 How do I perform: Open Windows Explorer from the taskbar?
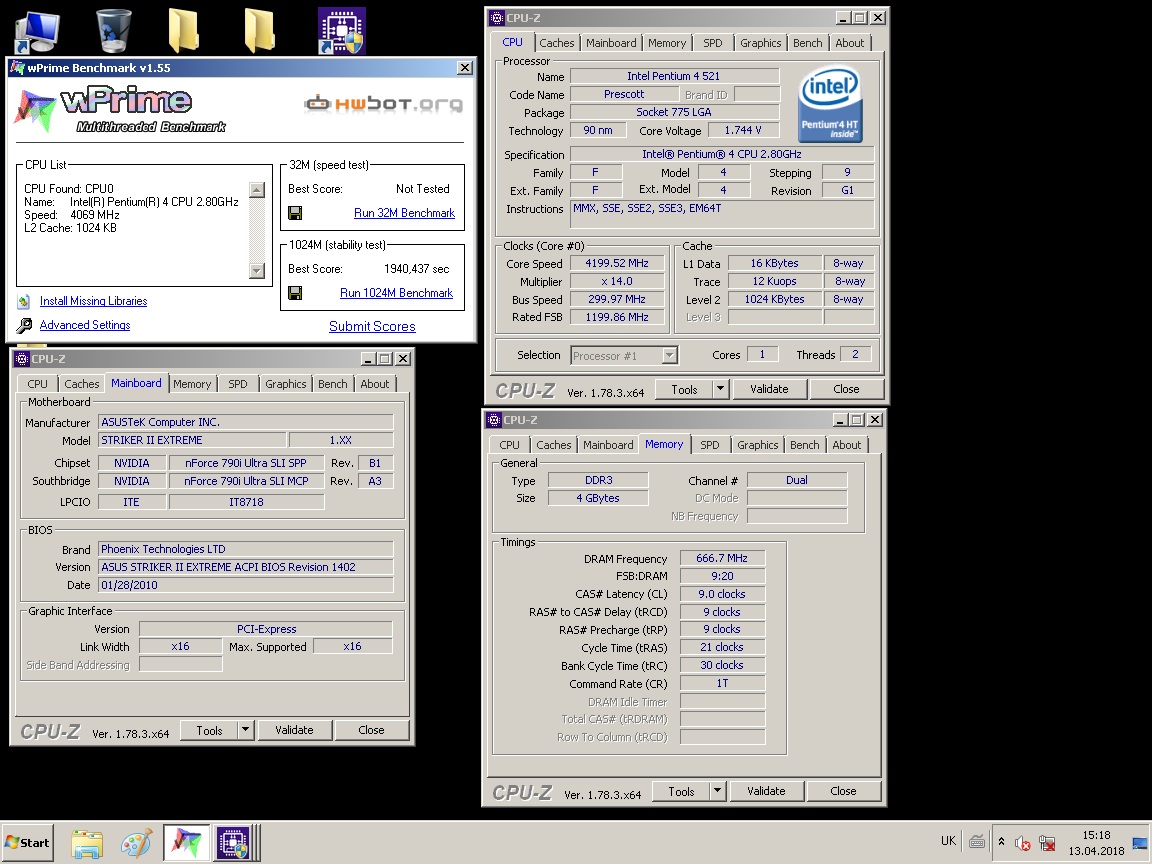tap(87, 843)
